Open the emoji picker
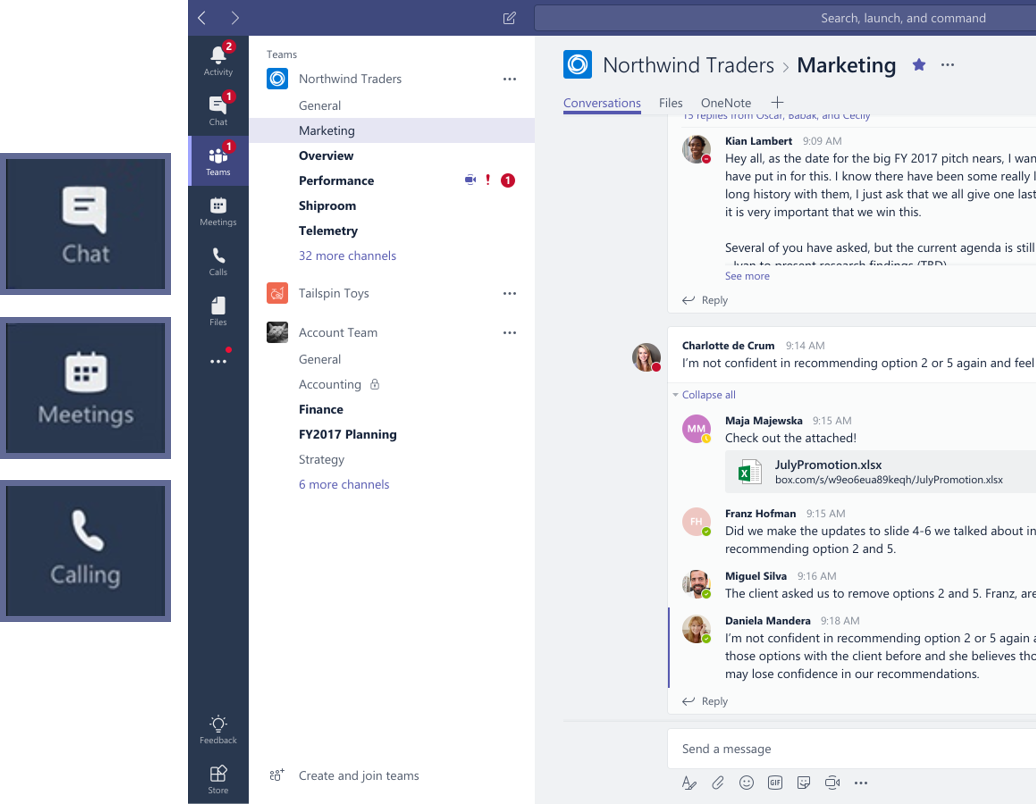 (747, 783)
